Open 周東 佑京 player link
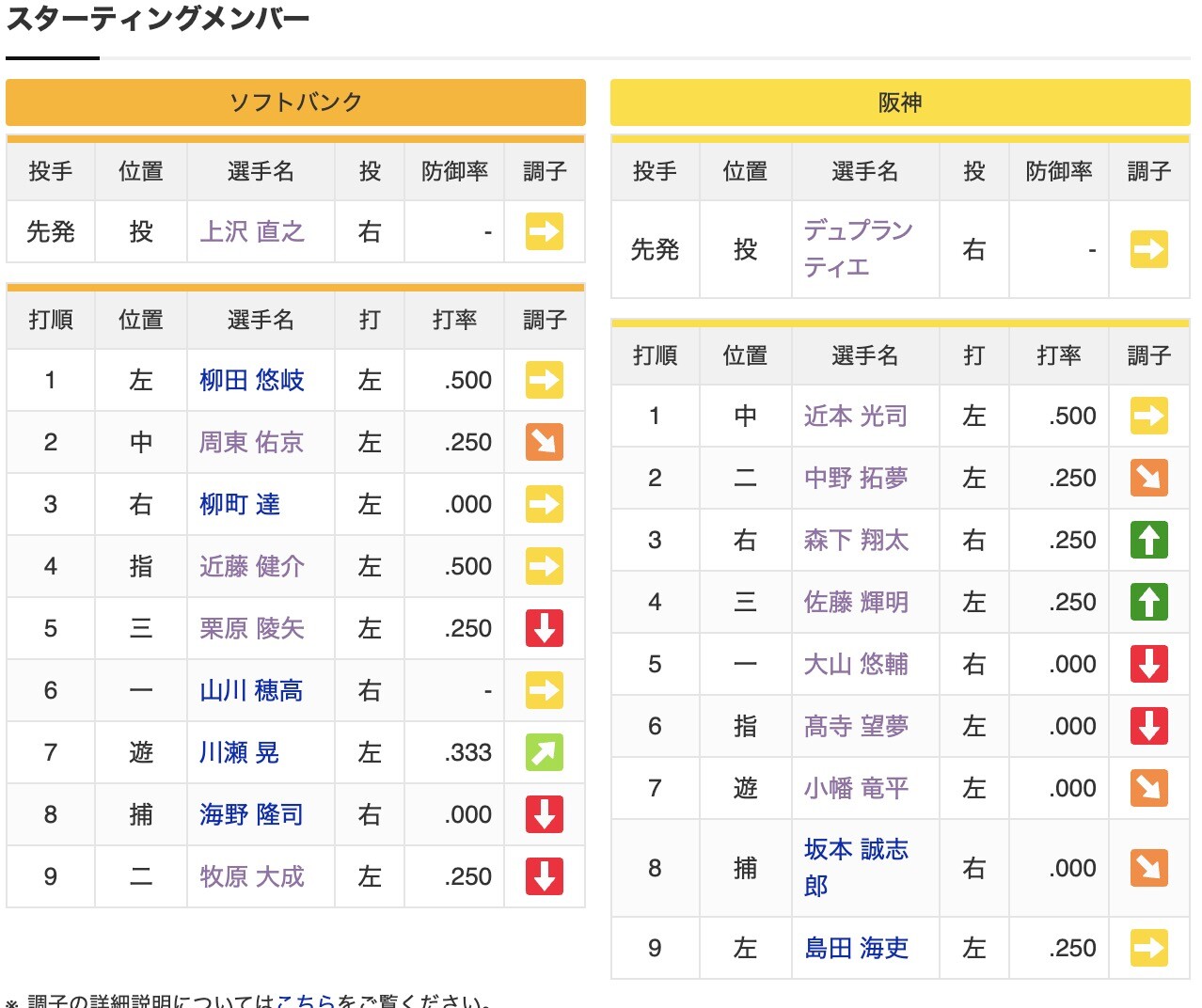Screen dimensions: 1202x1008 pyautogui.click(x=251, y=442)
